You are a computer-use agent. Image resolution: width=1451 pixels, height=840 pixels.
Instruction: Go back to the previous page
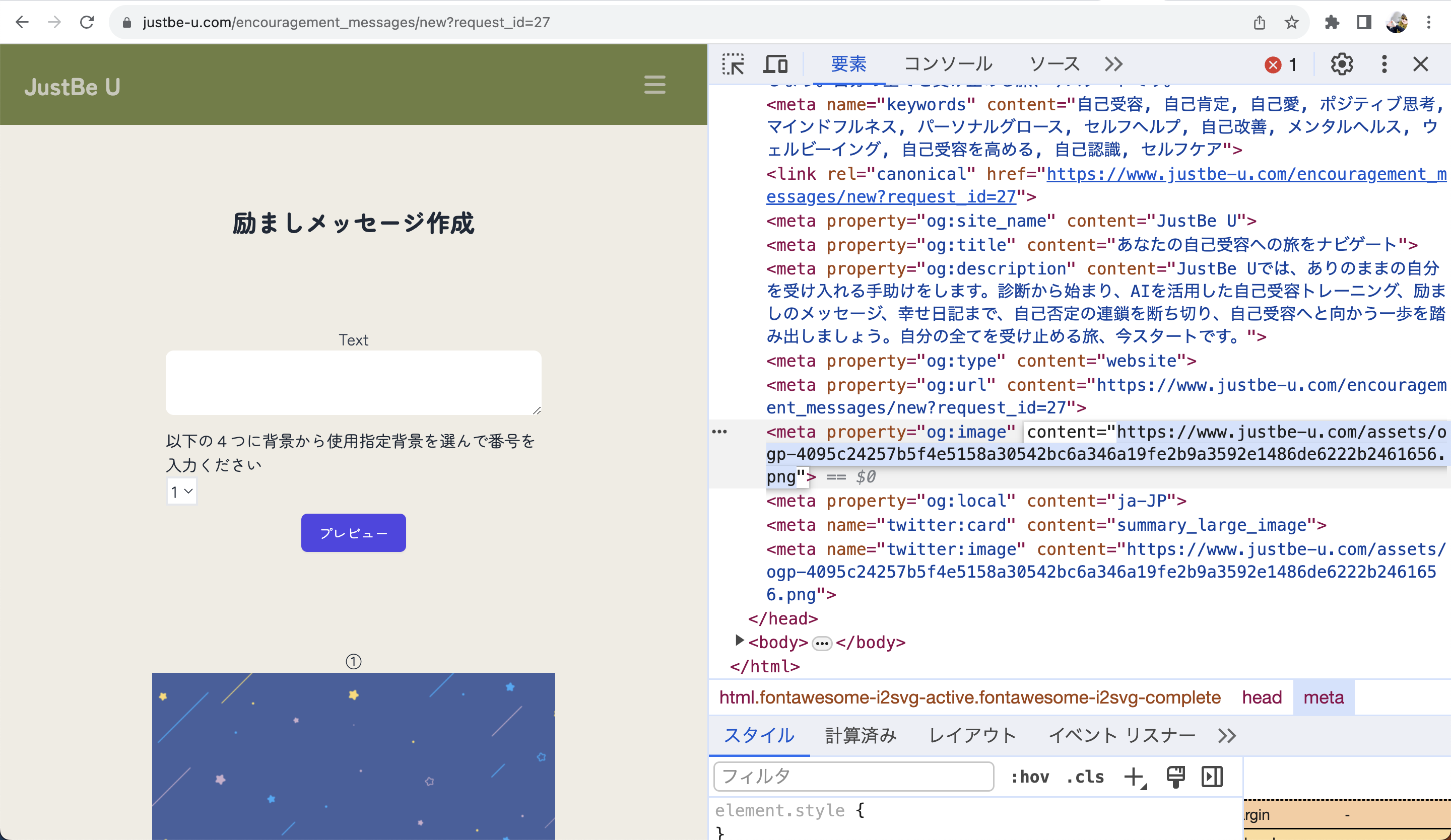pyautogui.click(x=22, y=23)
